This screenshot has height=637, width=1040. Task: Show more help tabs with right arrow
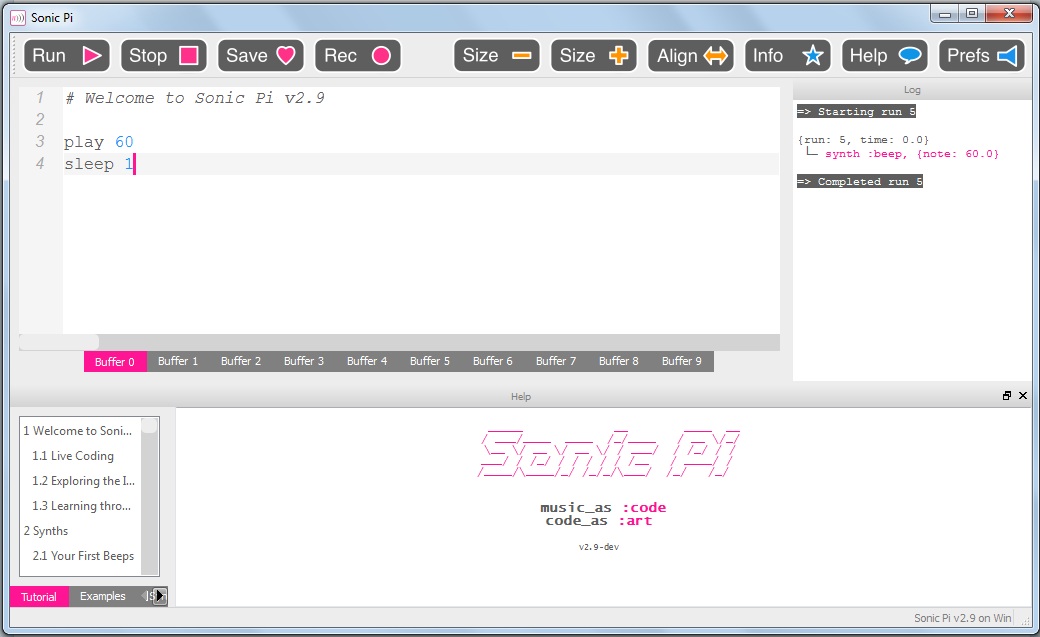click(160, 596)
